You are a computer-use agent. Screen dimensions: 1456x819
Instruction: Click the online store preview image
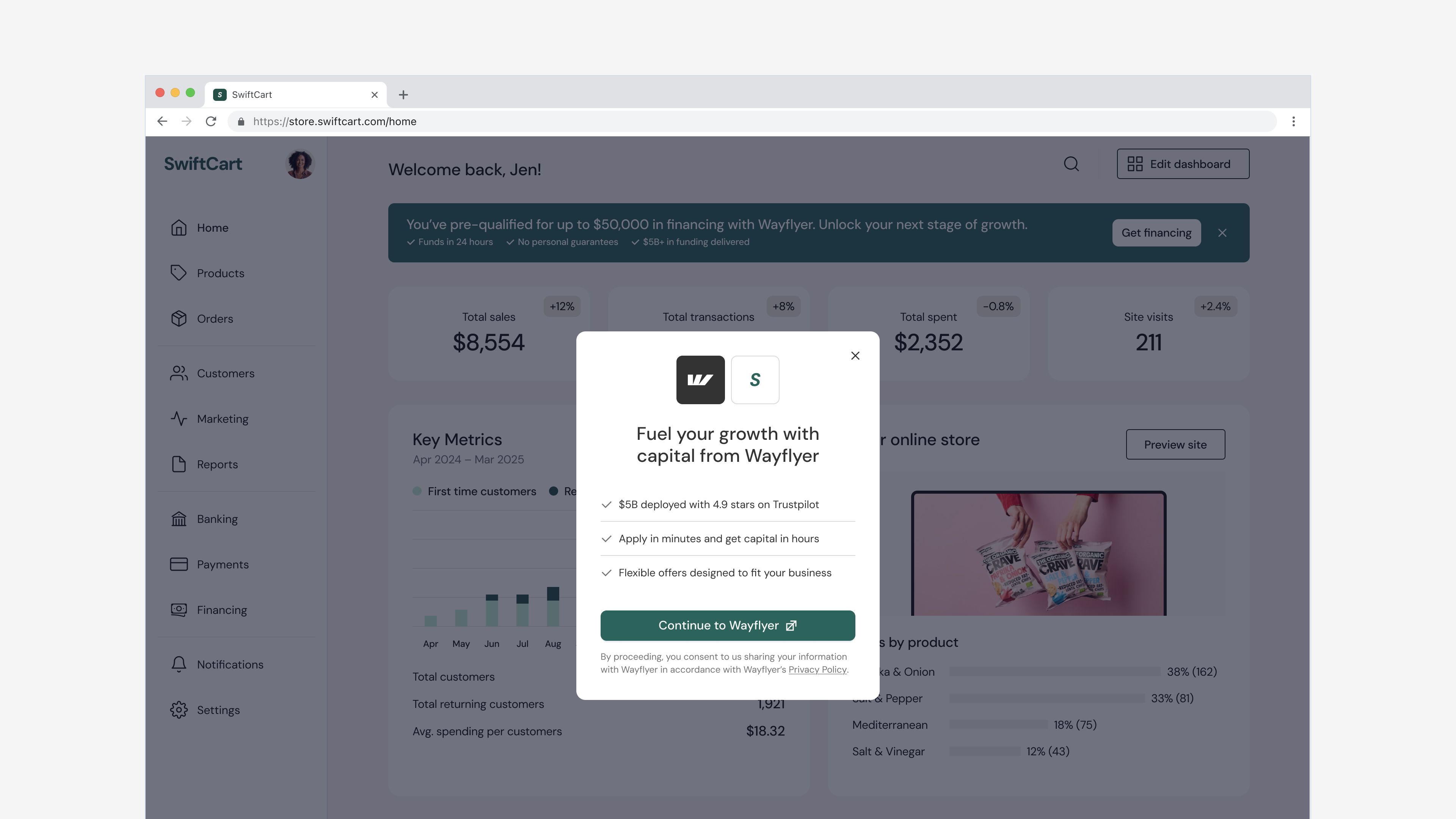1039,554
